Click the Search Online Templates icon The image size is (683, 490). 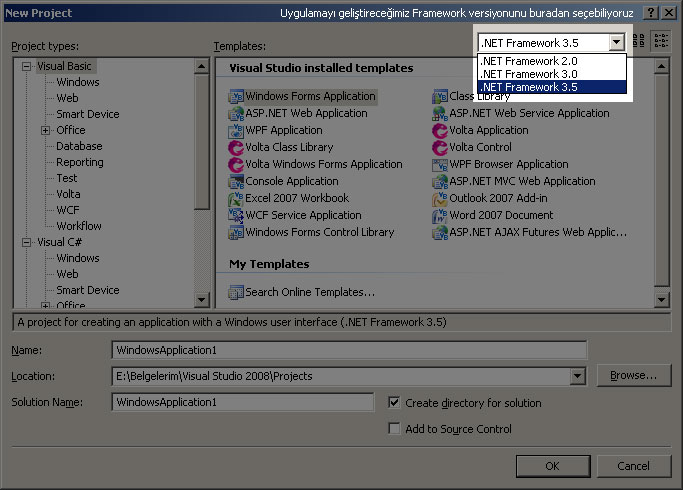[237, 293]
